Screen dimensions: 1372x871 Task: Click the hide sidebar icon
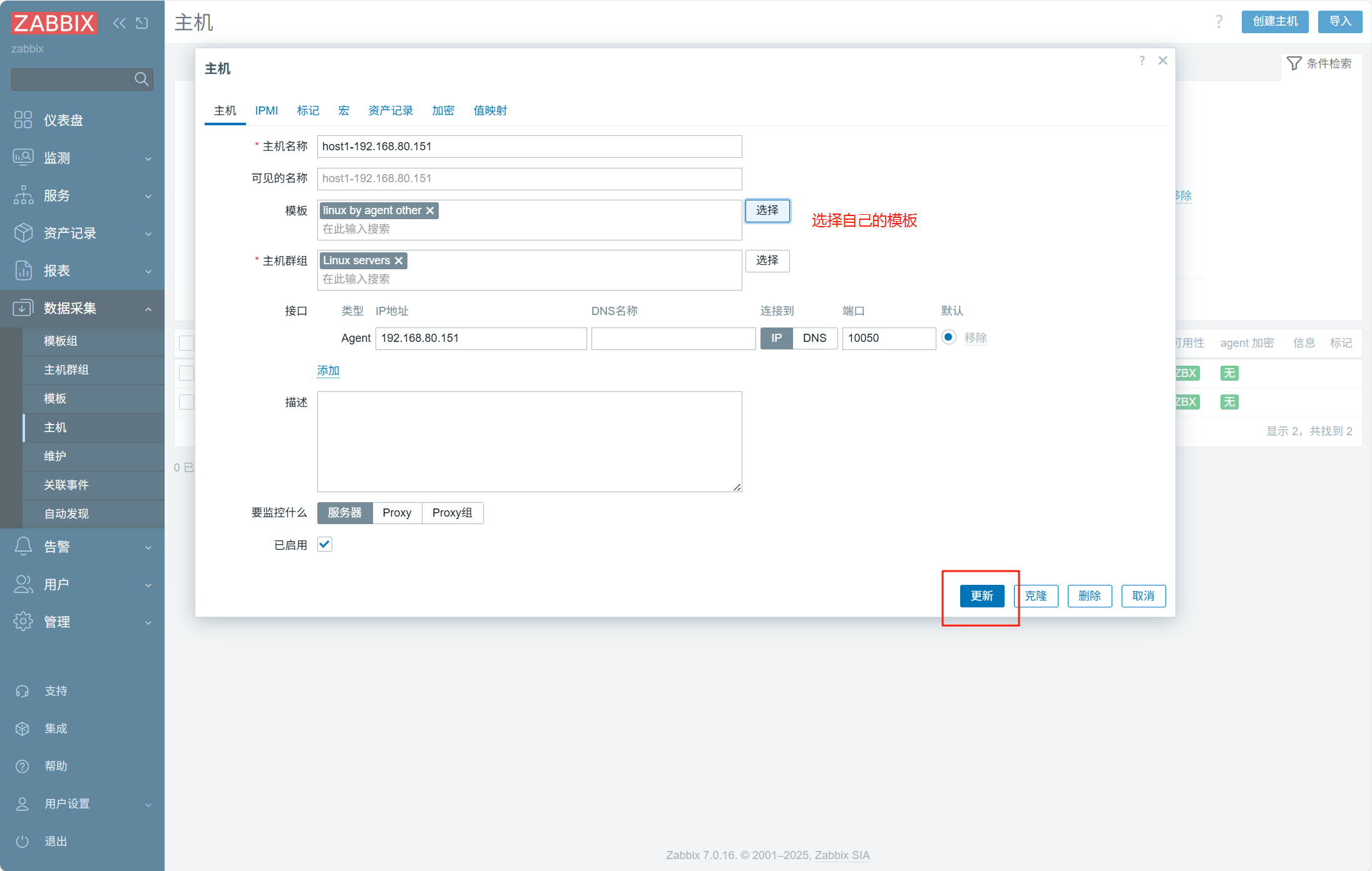142,23
